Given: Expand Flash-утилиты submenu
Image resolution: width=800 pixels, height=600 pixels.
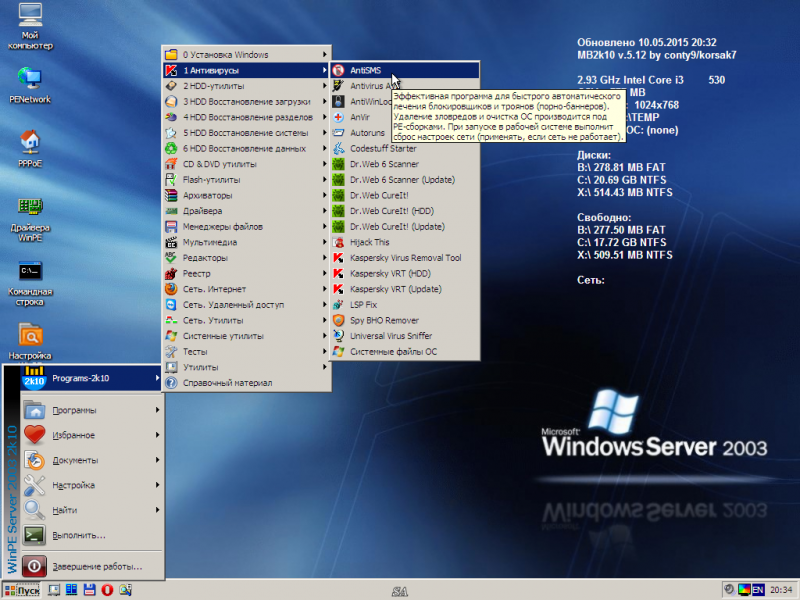Looking at the screenshot, I should click(247, 180).
